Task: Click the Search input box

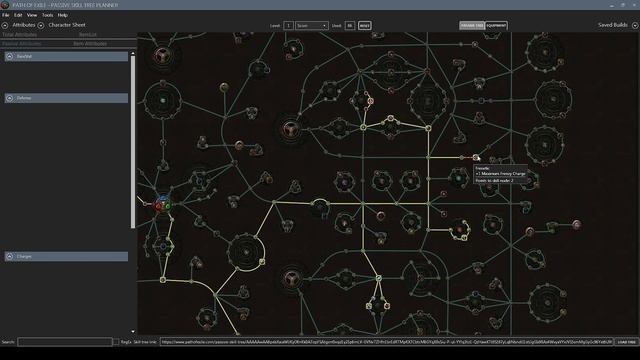Action: click(64, 342)
